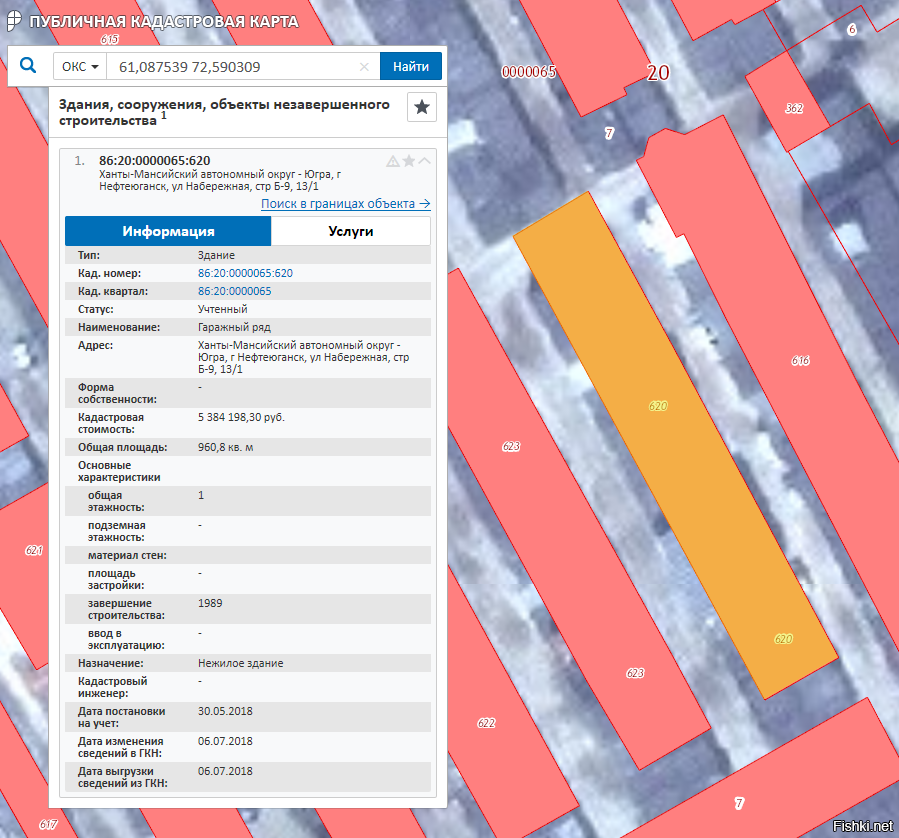Viewport: 899px width, 838px height.
Task: Click the Здания, сооружения results heading
Action: click(x=224, y=112)
